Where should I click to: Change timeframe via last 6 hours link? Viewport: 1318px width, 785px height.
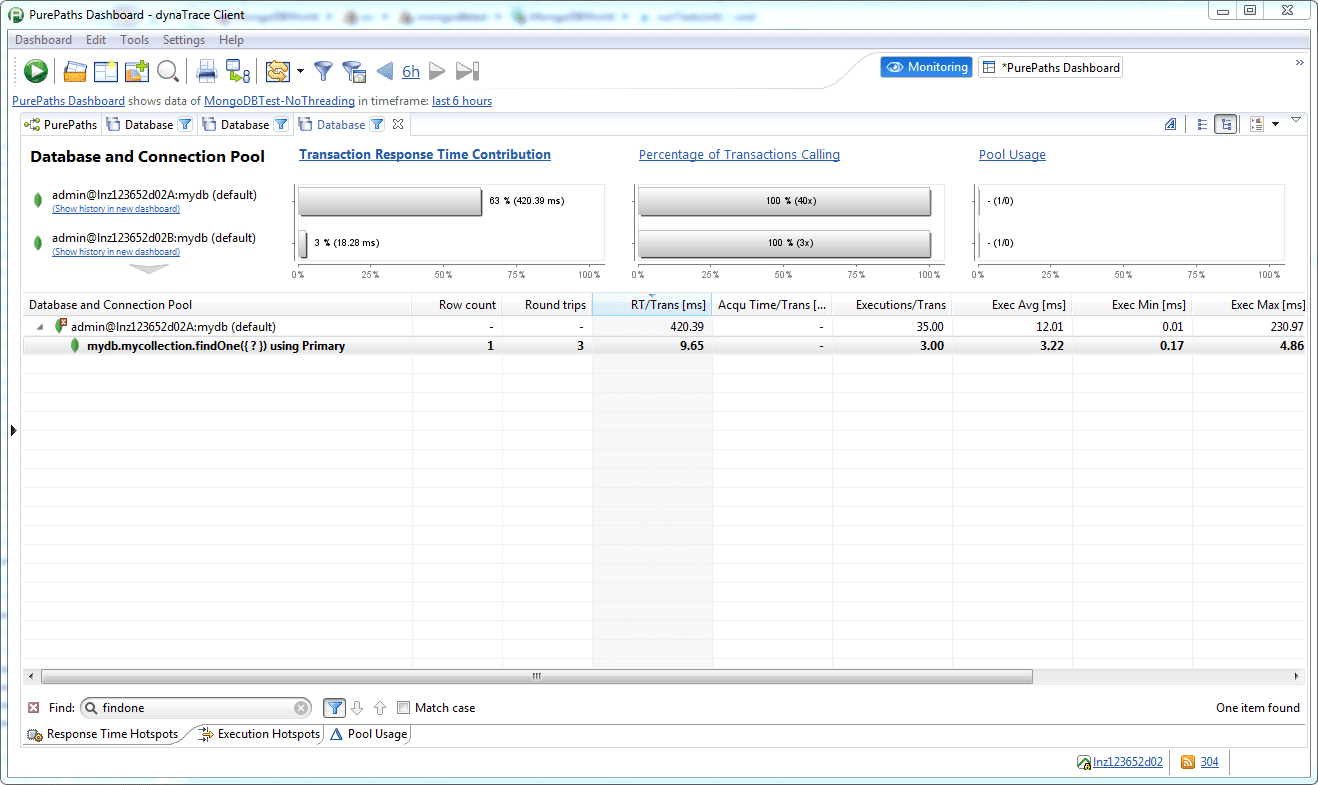[x=462, y=101]
